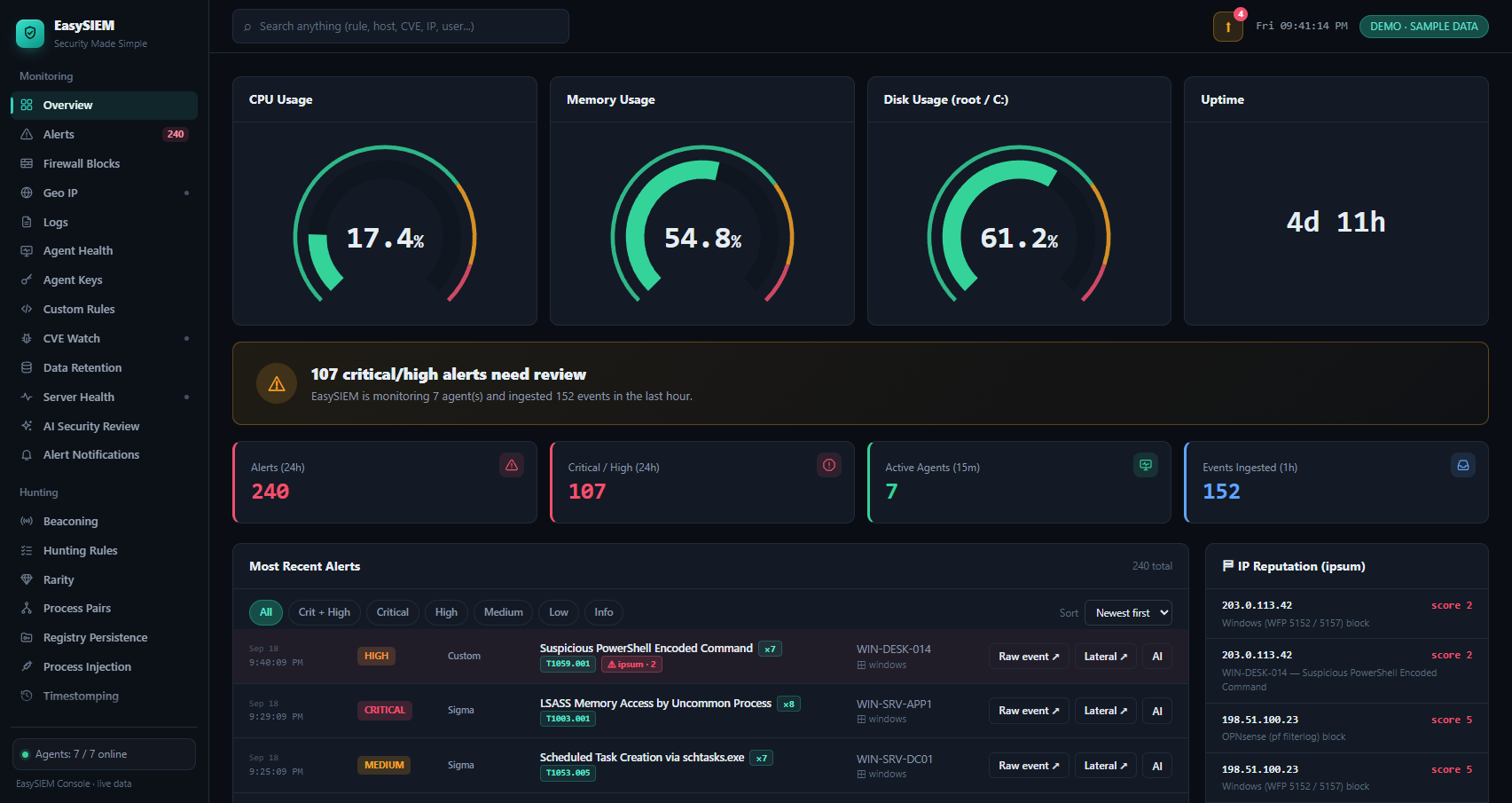The height and width of the screenshot is (803, 1512).
Task: Click warning icon on Alerts (24h) card
Action: [512, 465]
